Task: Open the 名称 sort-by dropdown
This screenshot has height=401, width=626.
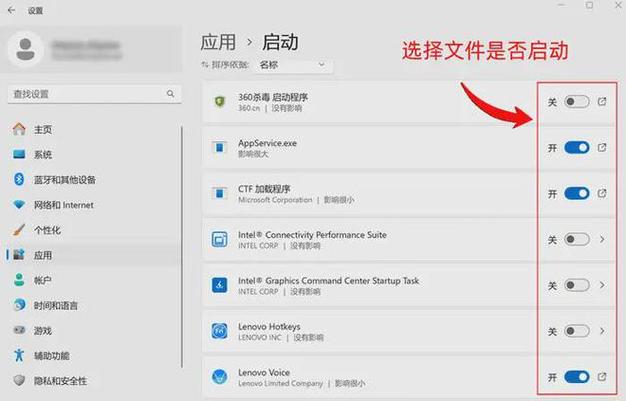Action: tap(293, 65)
